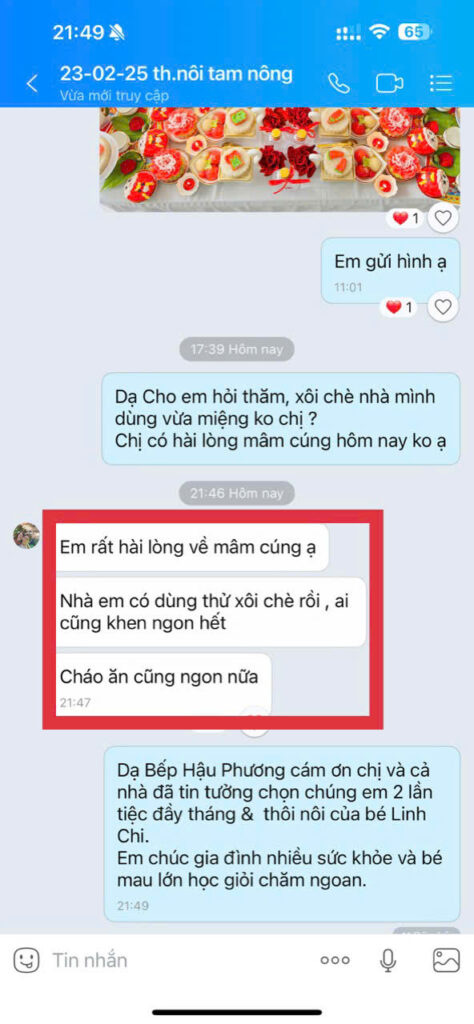Open the contact avatar next to received messages
Screen dimensions: 474x1024
[27, 536]
